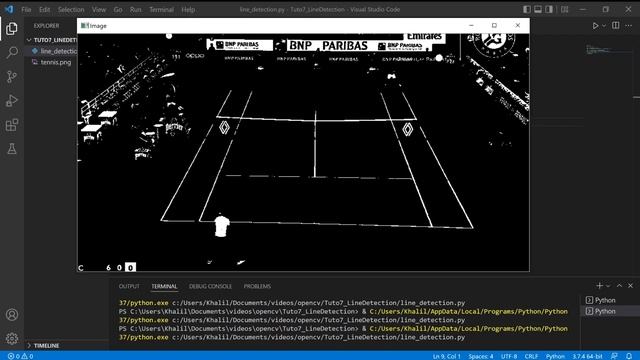Maximize the Image window
640x360 pixels.
(494, 25)
